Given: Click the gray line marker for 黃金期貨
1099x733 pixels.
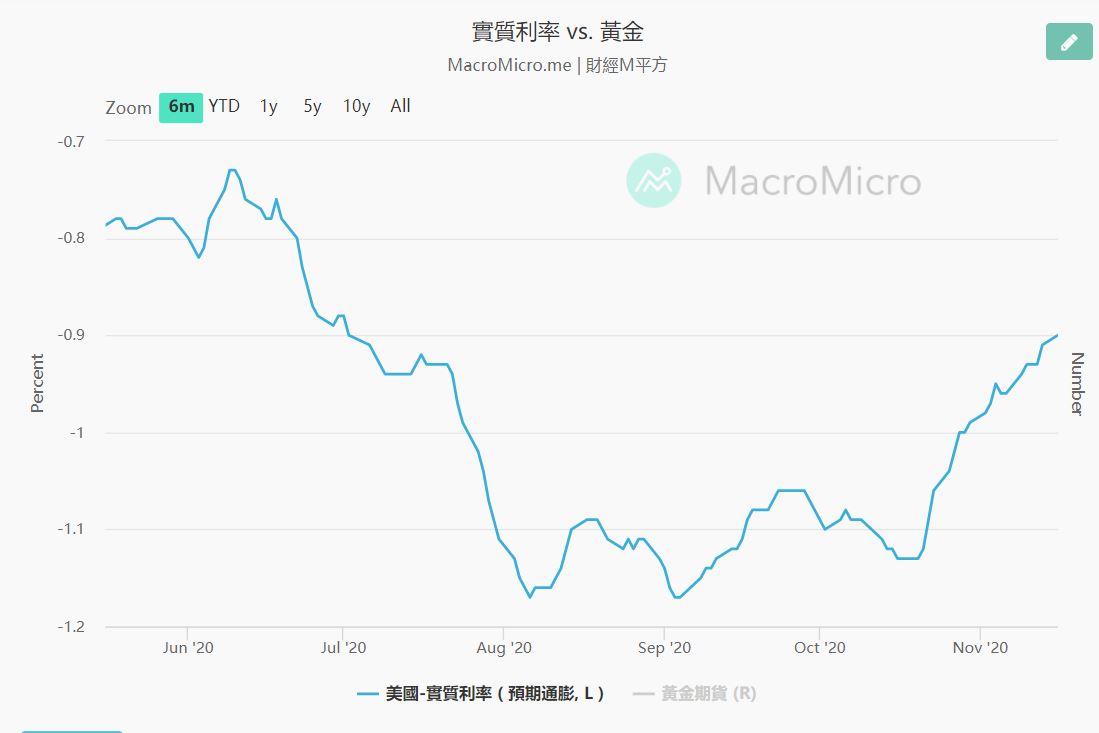Looking at the screenshot, I should [x=643, y=693].
